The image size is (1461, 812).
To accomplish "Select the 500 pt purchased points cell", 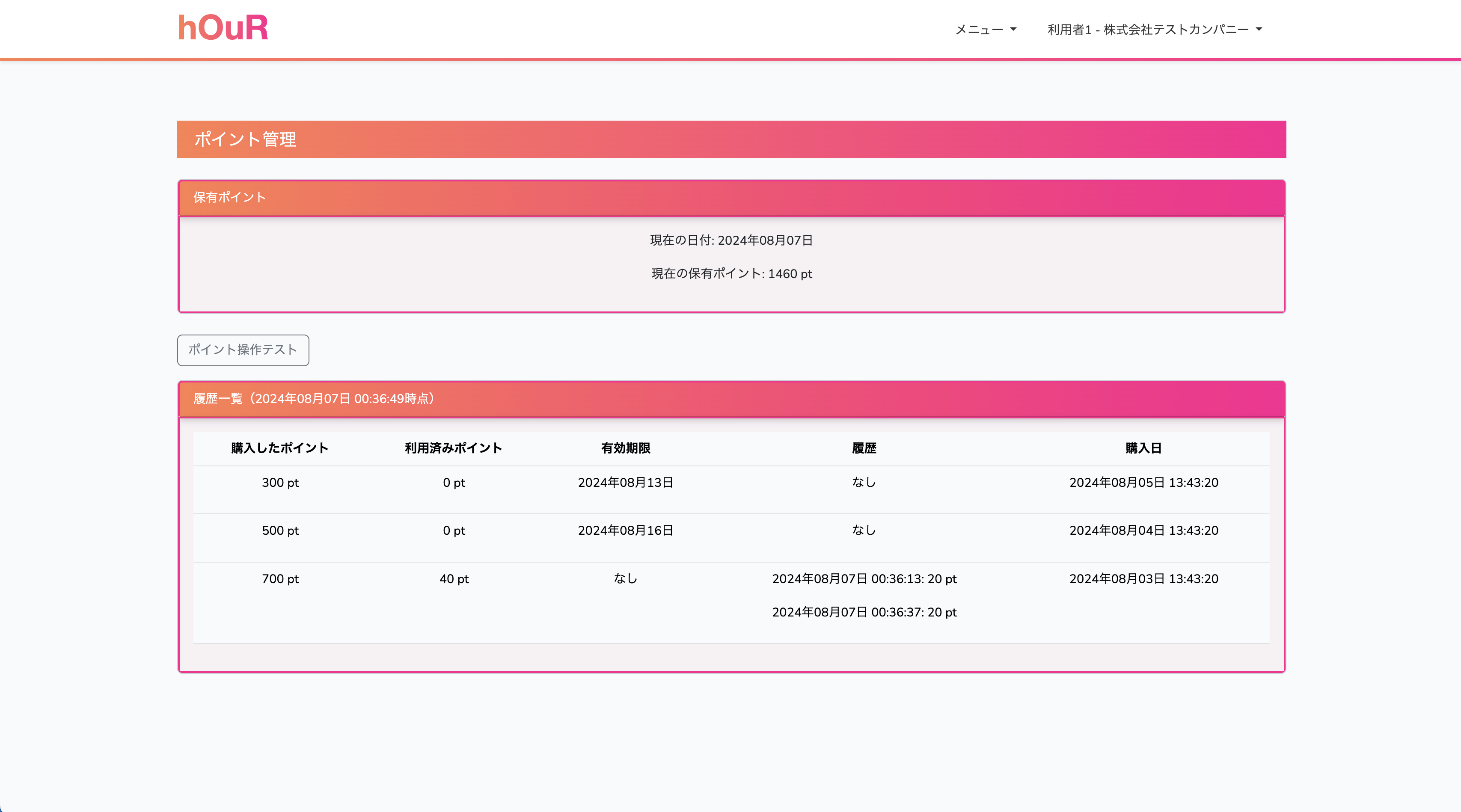I will 280,531.
